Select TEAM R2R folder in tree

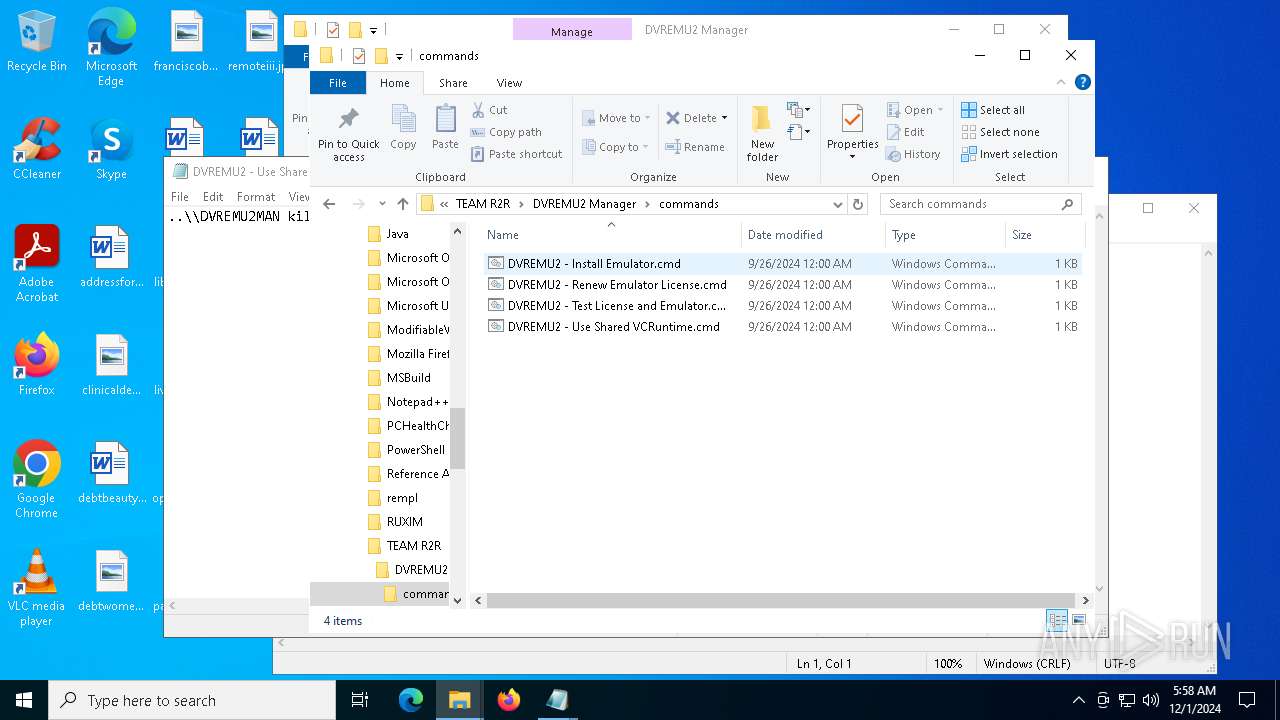pos(405,546)
